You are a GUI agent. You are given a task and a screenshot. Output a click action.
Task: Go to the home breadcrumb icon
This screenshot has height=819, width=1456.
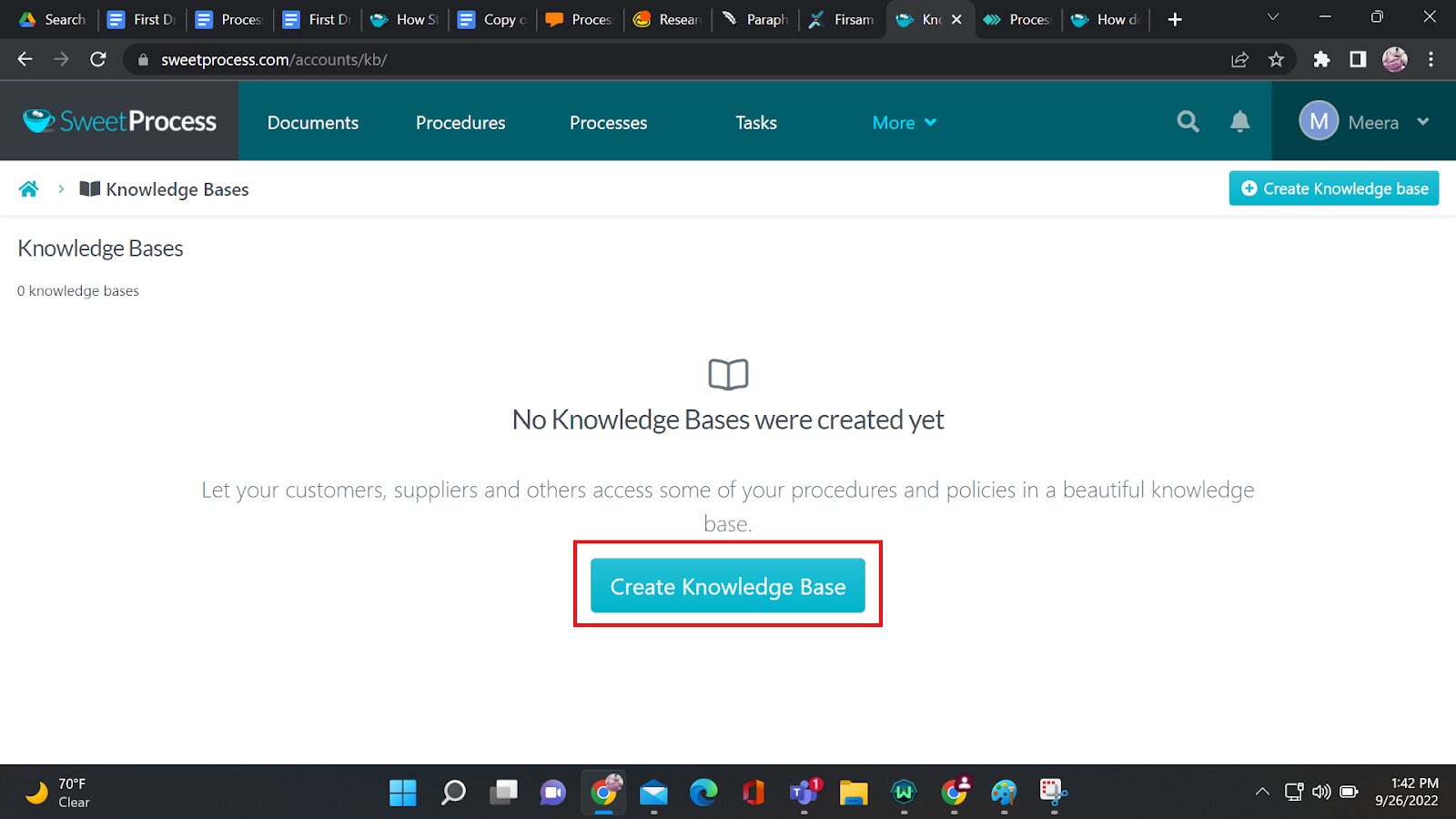(x=29, y=189)
